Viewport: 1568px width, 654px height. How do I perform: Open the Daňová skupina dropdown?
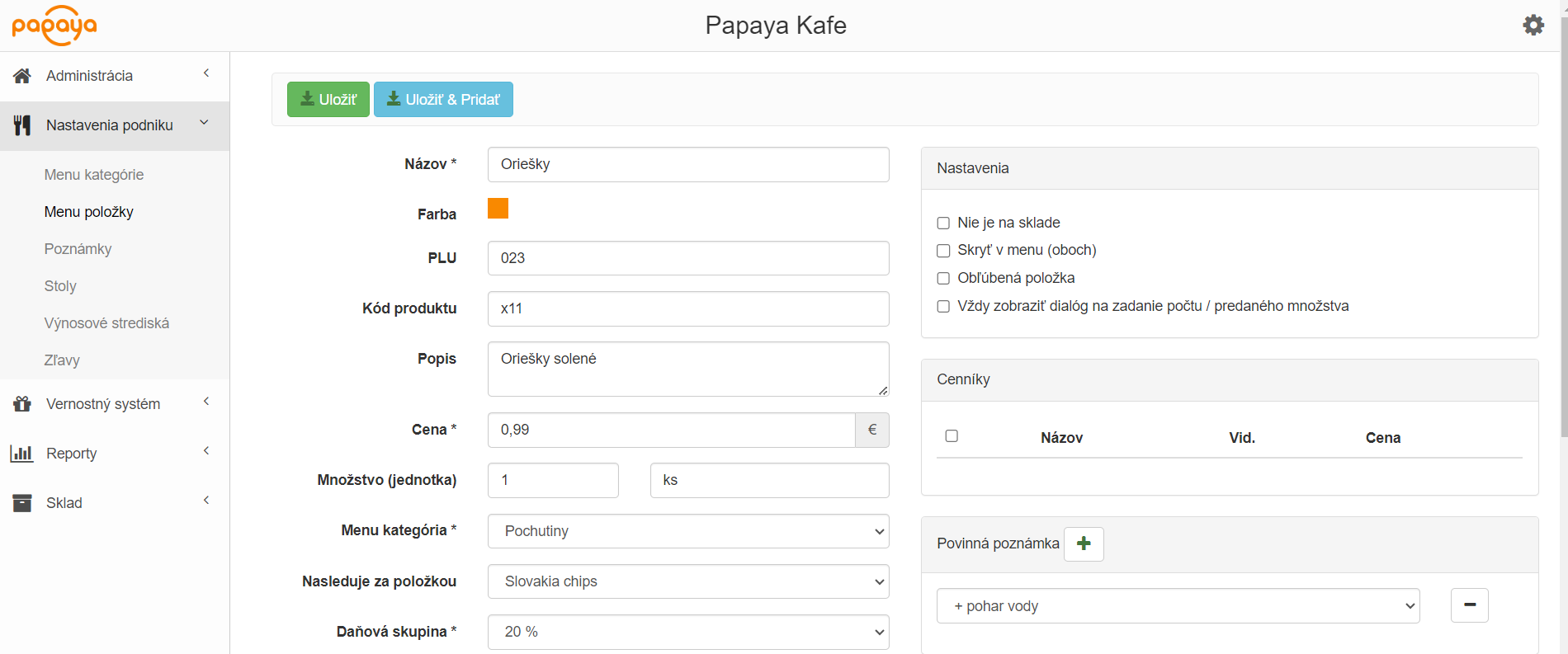tap(687, 632)
